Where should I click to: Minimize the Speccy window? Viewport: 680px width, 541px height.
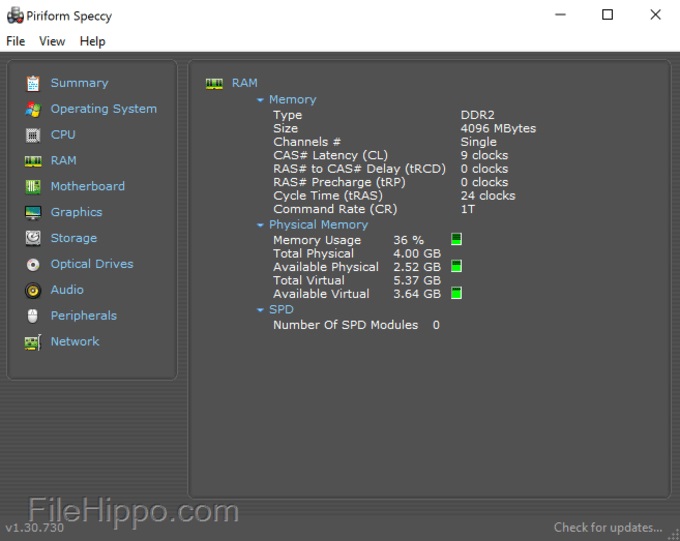(560, 15)
